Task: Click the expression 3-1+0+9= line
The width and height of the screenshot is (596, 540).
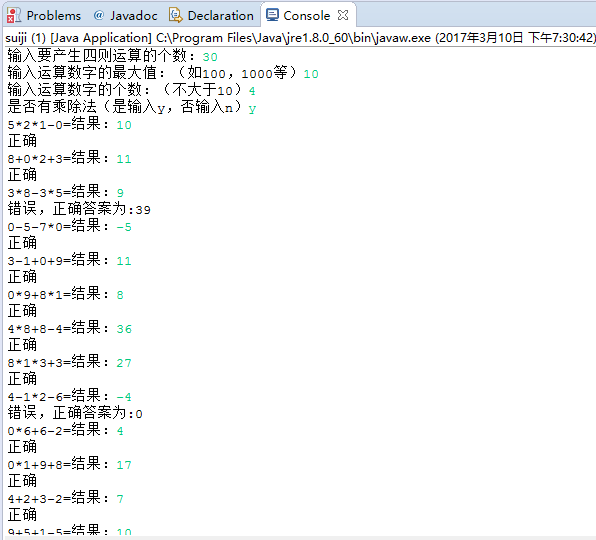Action: point(70,260)
